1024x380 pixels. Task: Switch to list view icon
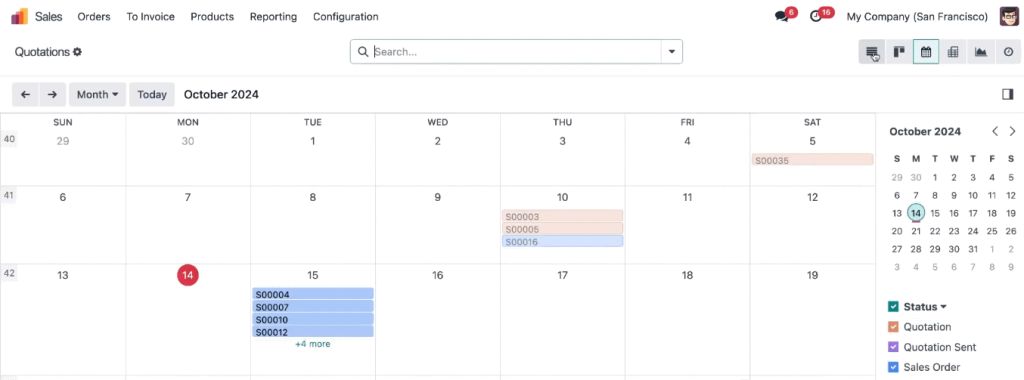click(x=872, y=52)
